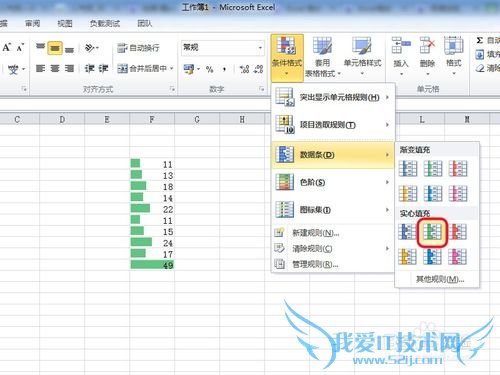The image size is (500, 375).
Task: Open Color Scales (色阶) submenu
Action: [x=333, y=182]
